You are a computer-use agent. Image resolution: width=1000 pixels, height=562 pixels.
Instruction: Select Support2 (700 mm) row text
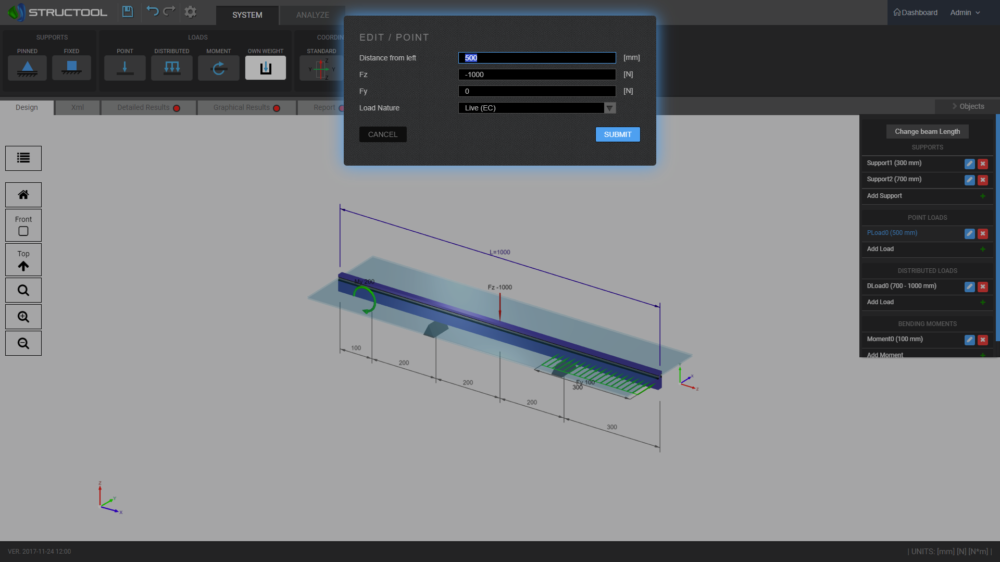click(893, 179)
